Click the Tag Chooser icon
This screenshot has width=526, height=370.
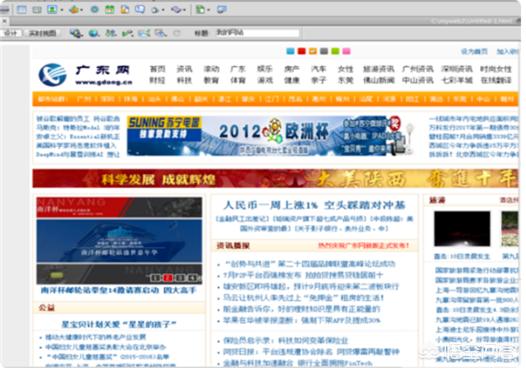point(222,9)
